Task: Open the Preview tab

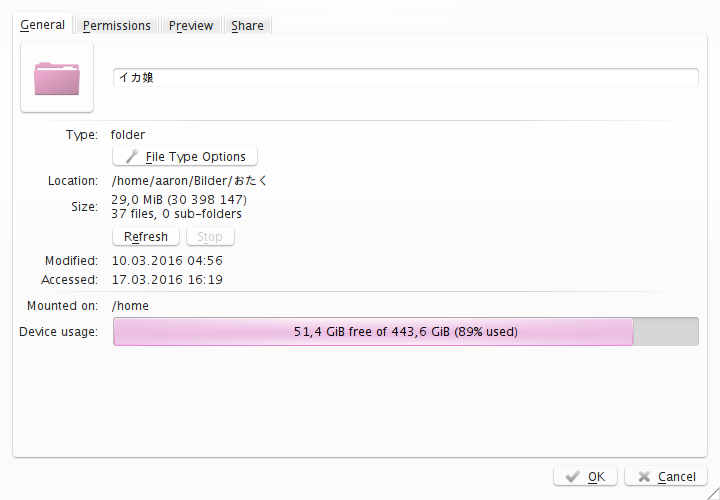Action: (x=191, y=25)
